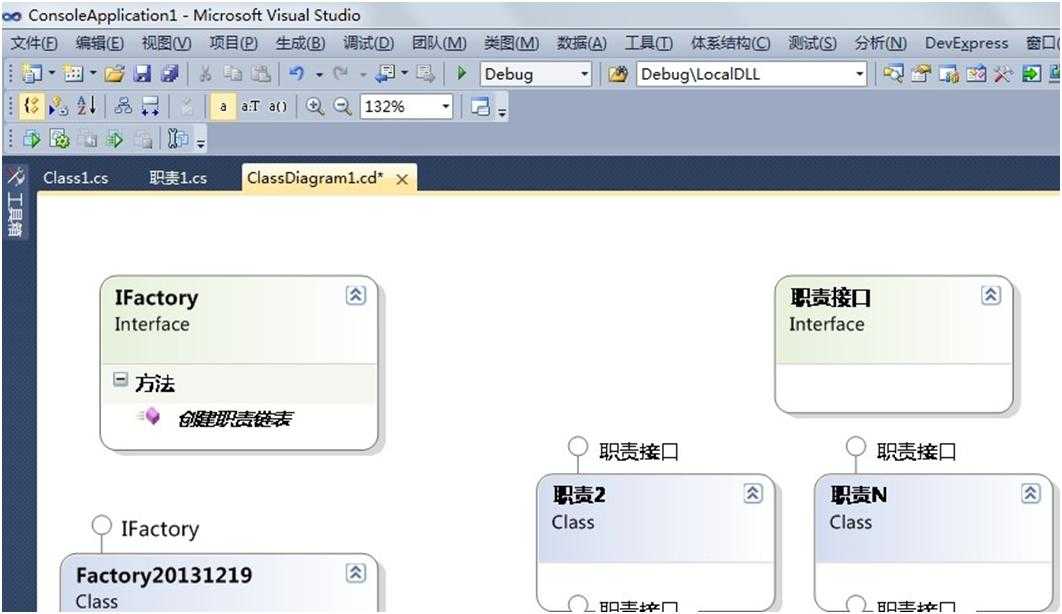Zoom out on the class diagram

click(343, 106)
